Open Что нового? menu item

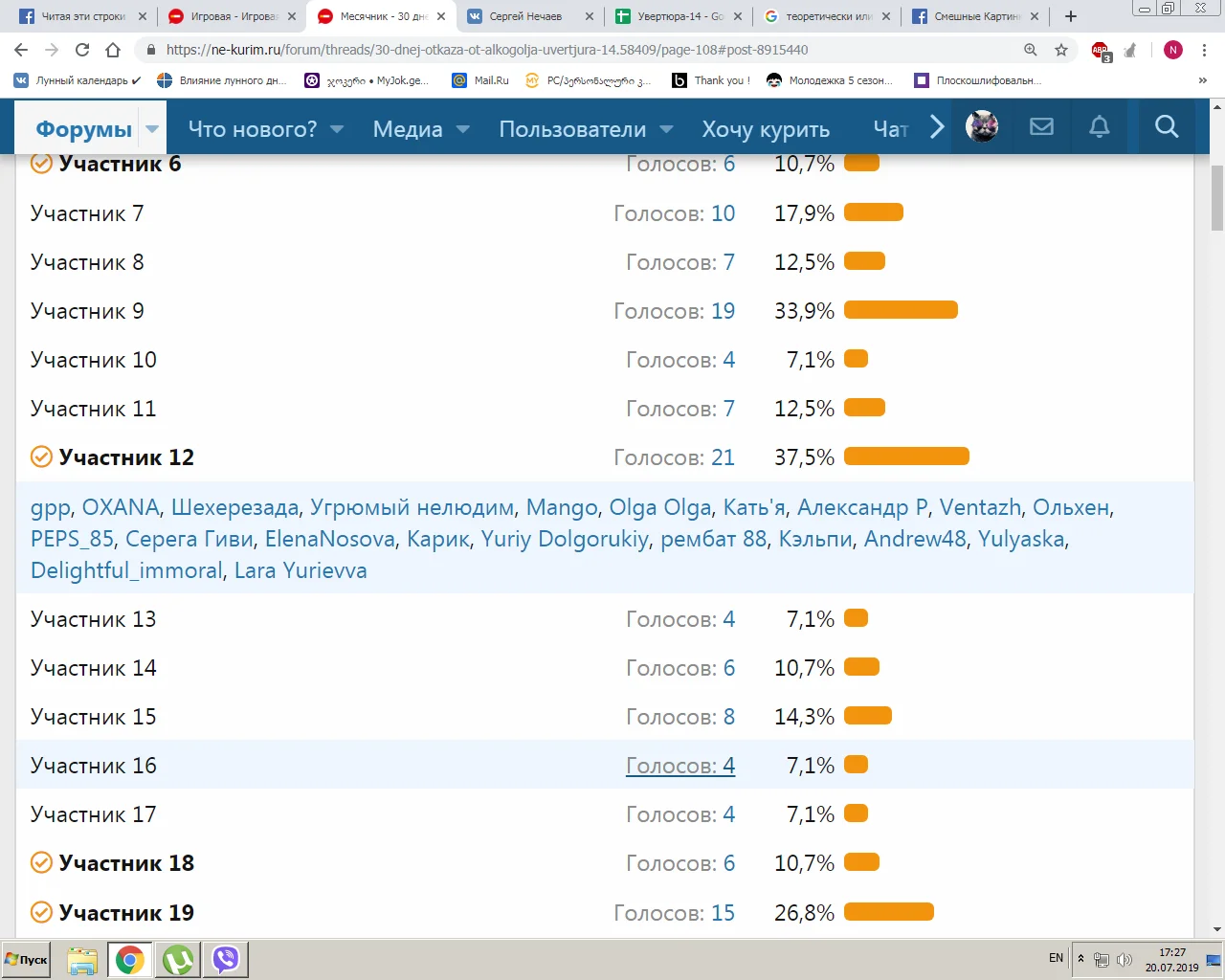pos(253,128)
